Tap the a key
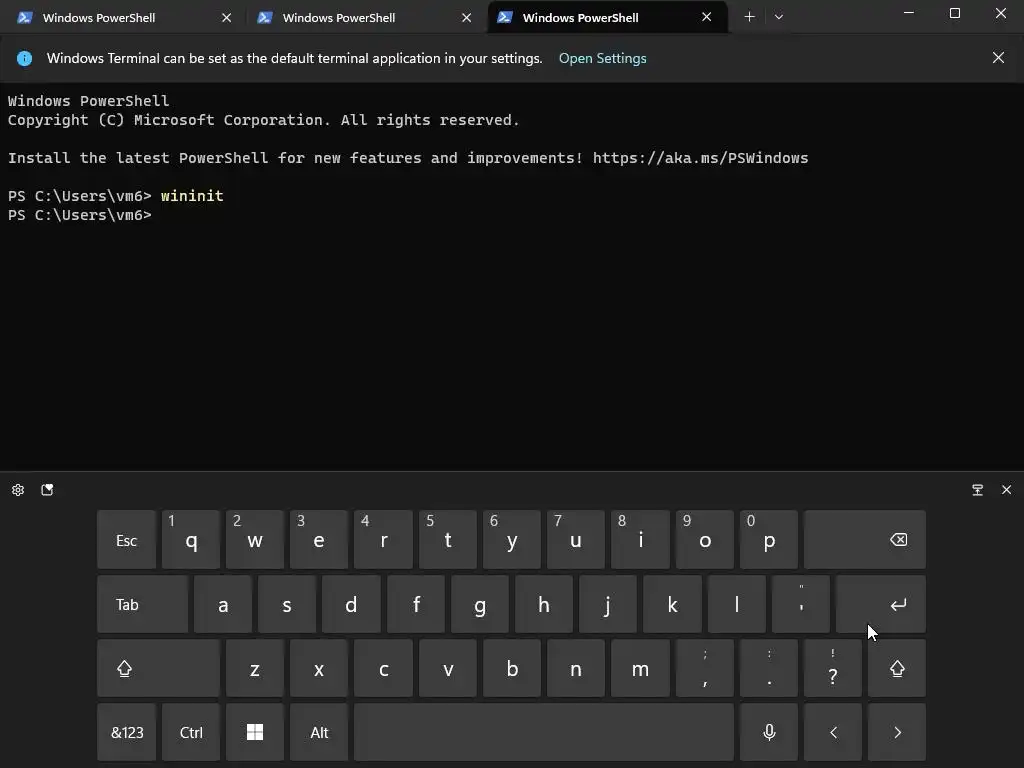 [x=223, y=604]
